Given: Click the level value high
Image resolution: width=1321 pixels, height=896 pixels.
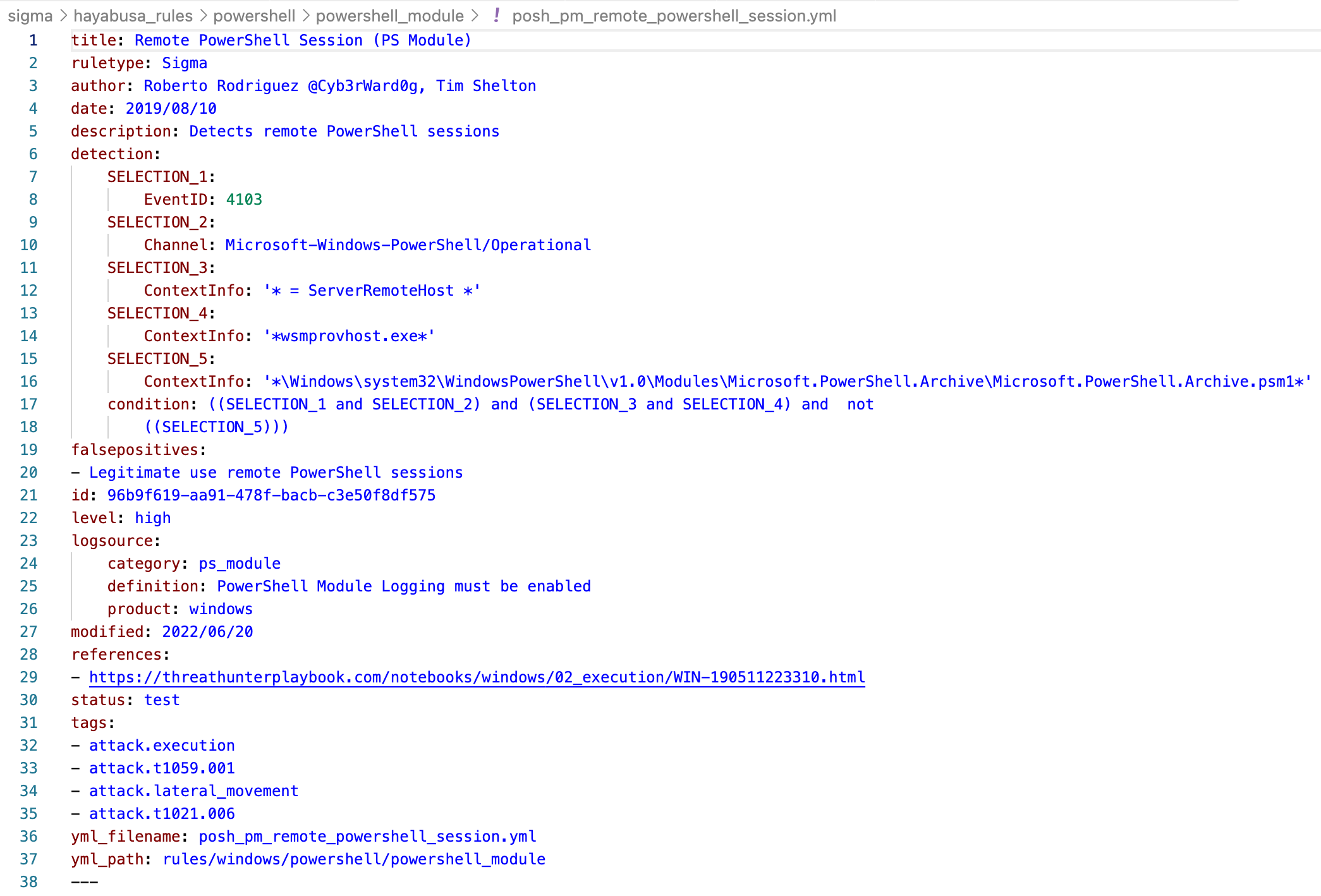Looking at the screenshot, I should point(152,518).
